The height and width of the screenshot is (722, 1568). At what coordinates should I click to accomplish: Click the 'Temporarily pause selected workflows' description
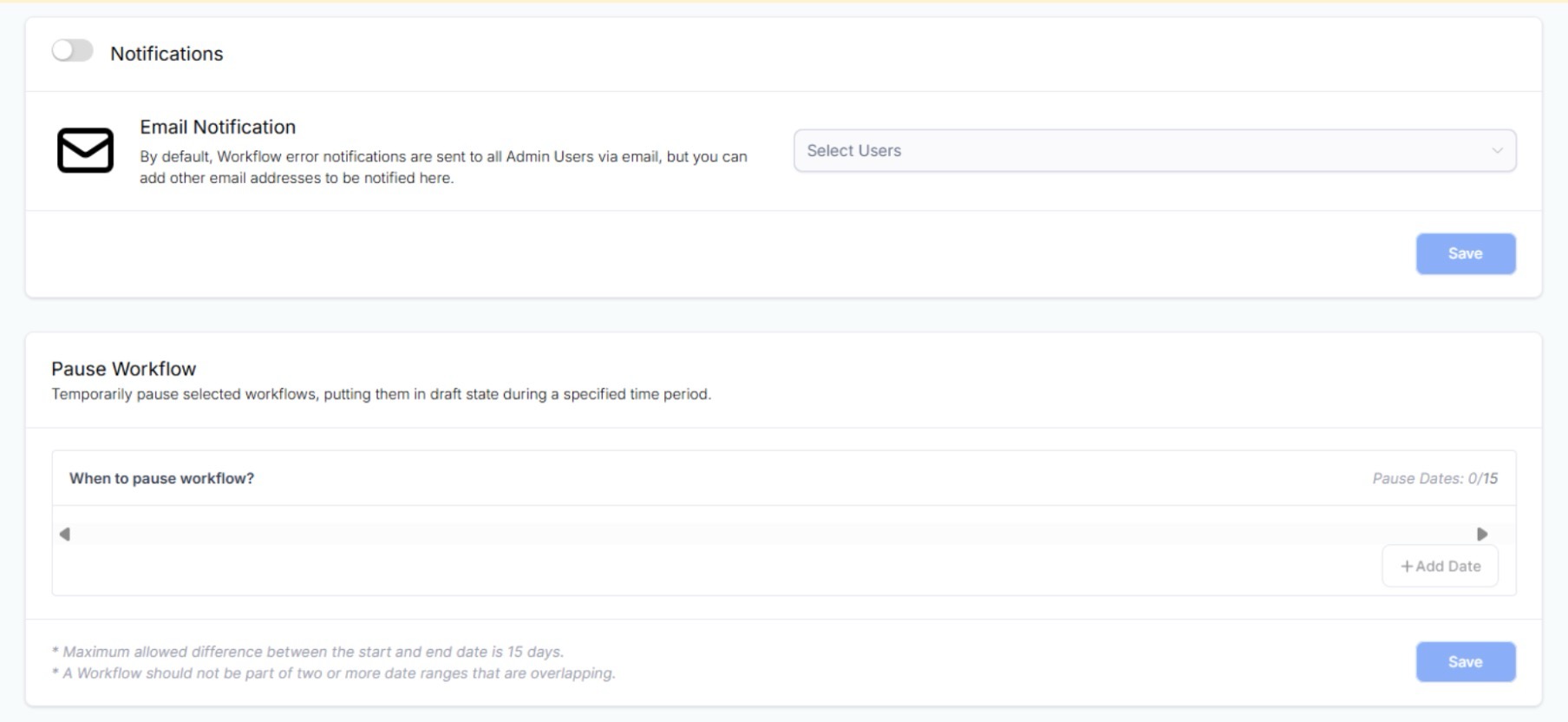381,394
